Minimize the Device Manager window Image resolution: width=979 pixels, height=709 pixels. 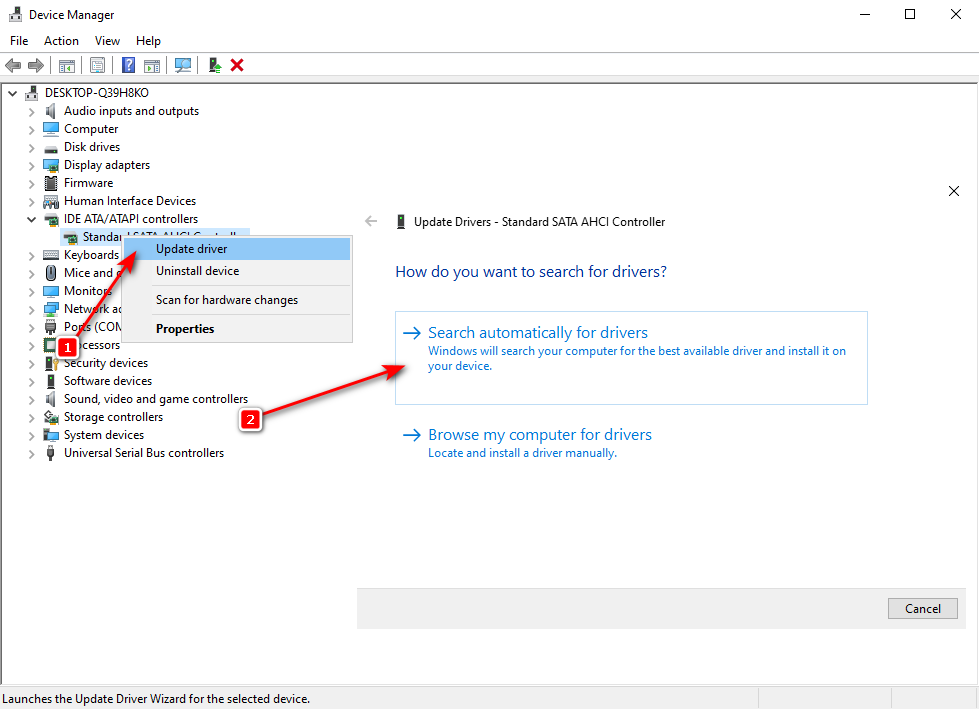coord(865,14)
